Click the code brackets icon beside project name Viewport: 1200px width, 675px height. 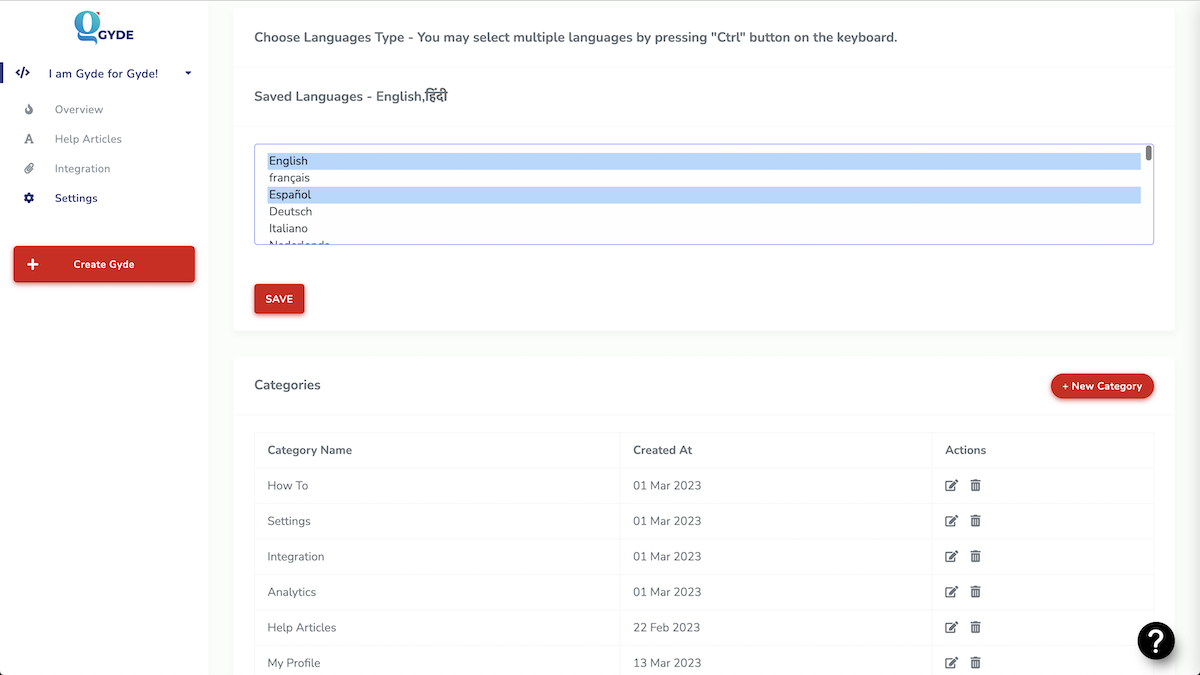pos(23,73)
